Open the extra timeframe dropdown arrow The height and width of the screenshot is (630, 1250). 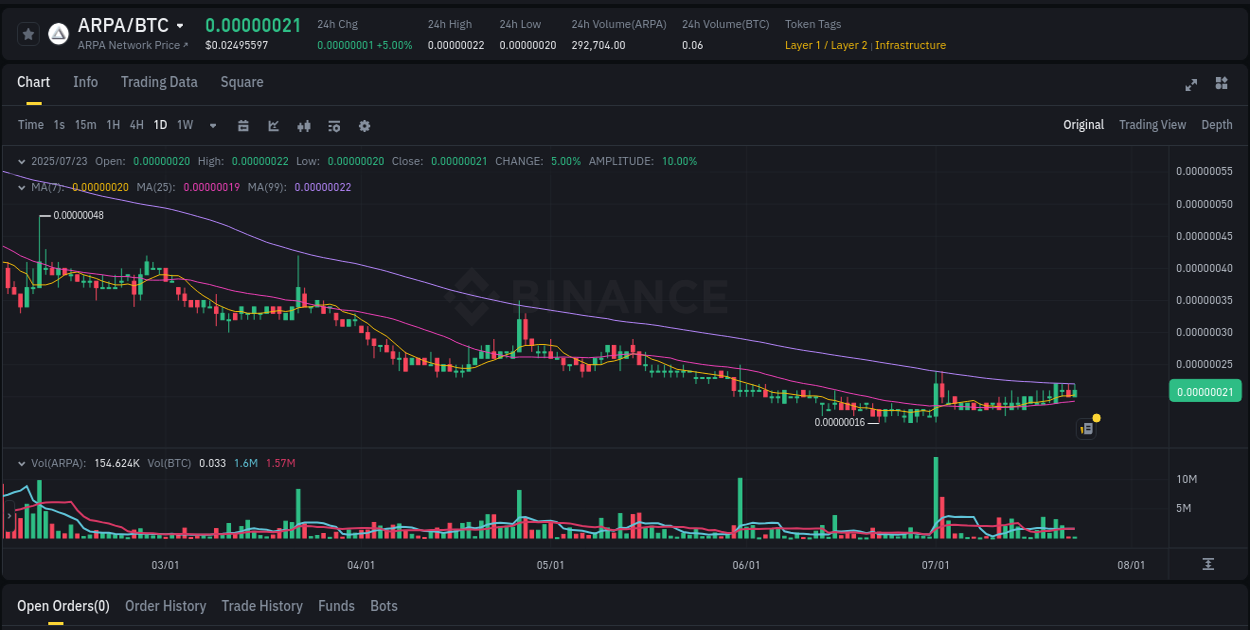point(212,125)
